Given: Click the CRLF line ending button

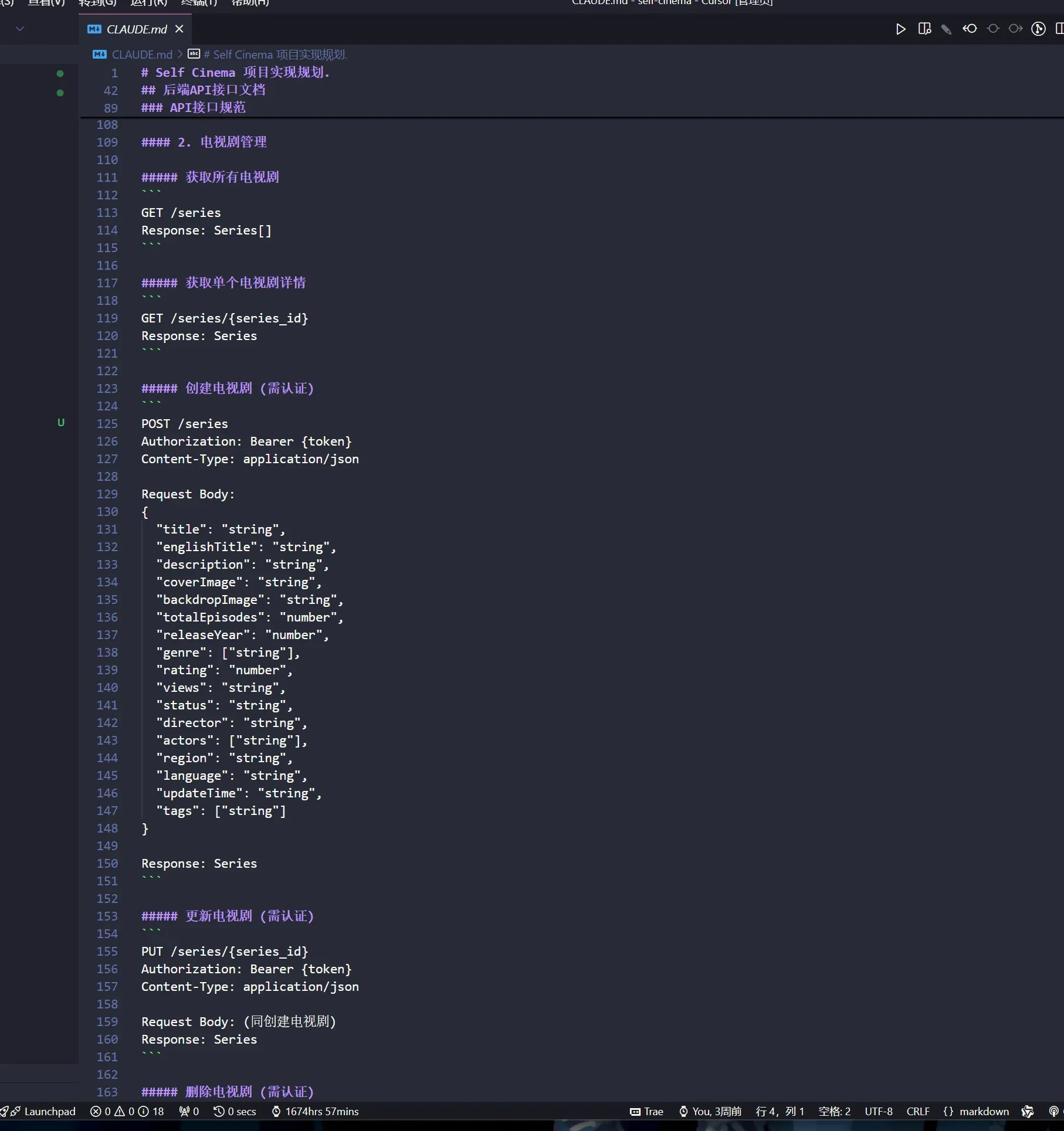Looking at the screenshot, I should (x=917, y=1111).
